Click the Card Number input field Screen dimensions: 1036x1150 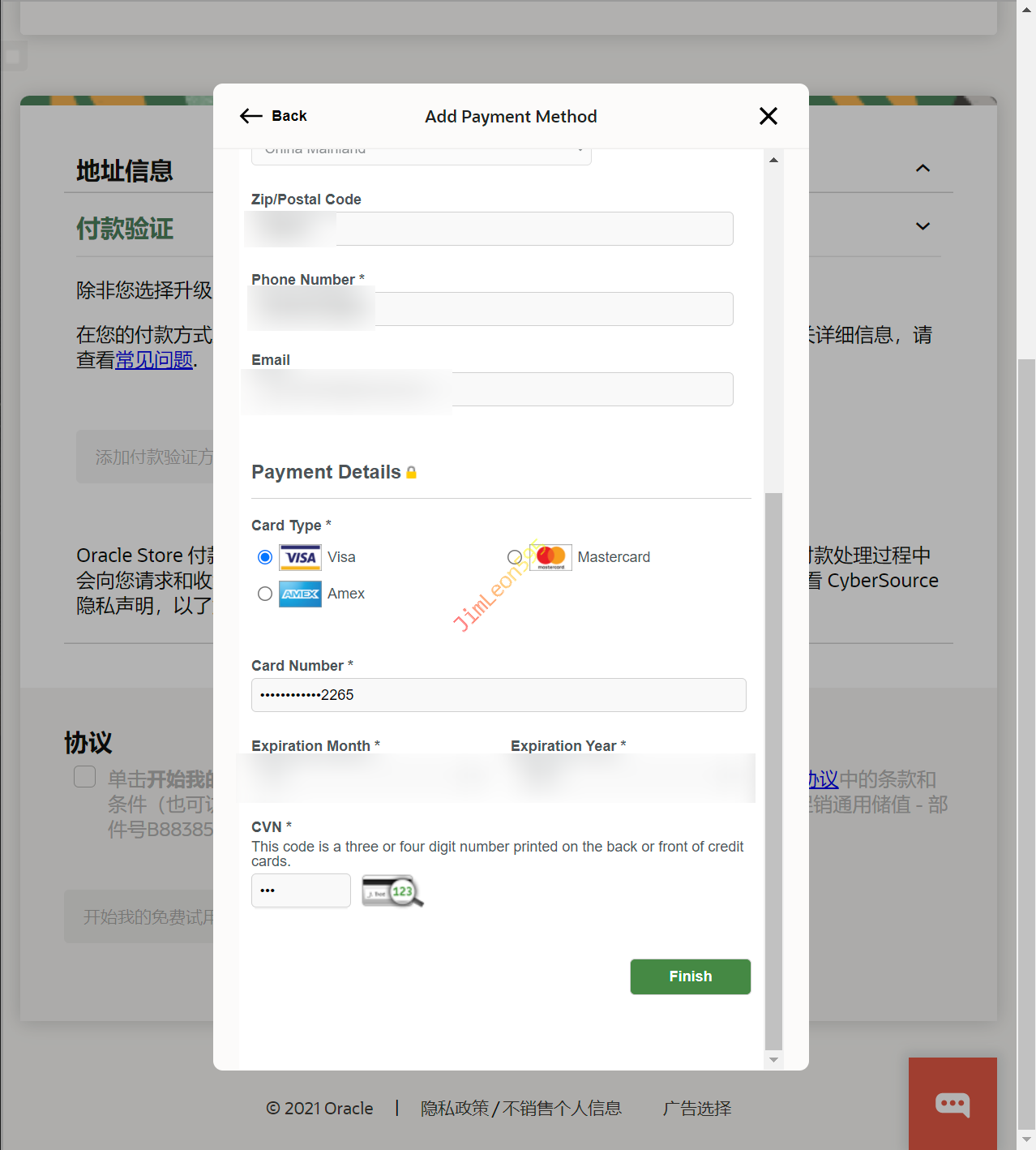[499, 695]
